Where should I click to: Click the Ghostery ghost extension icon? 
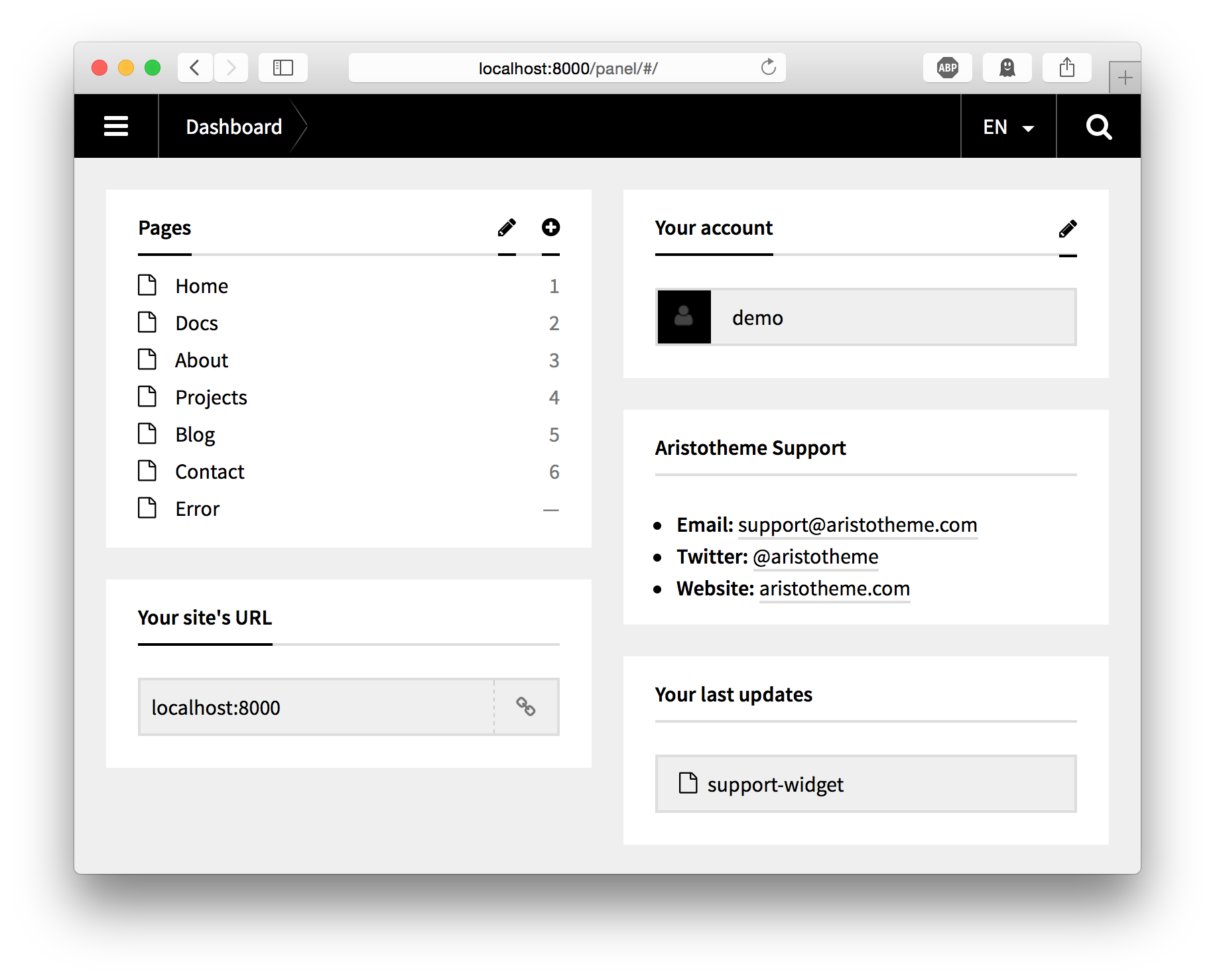(x=1007, y=68)
